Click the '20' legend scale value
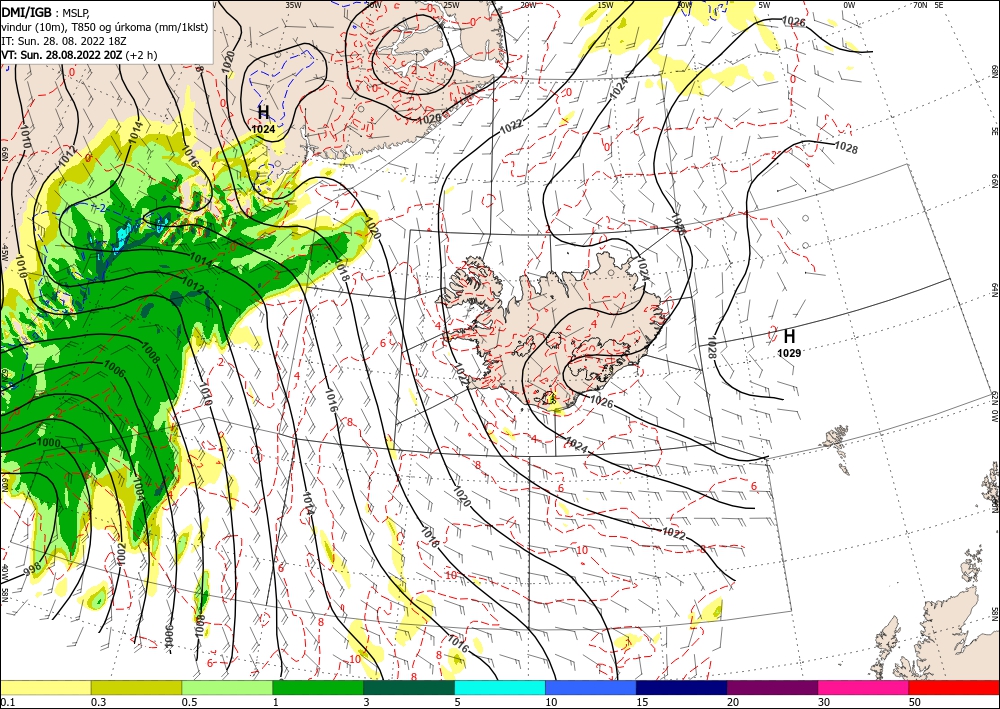Image resolution: width=1000 pixels, height=709 pixels. click(x=733, y=702)
